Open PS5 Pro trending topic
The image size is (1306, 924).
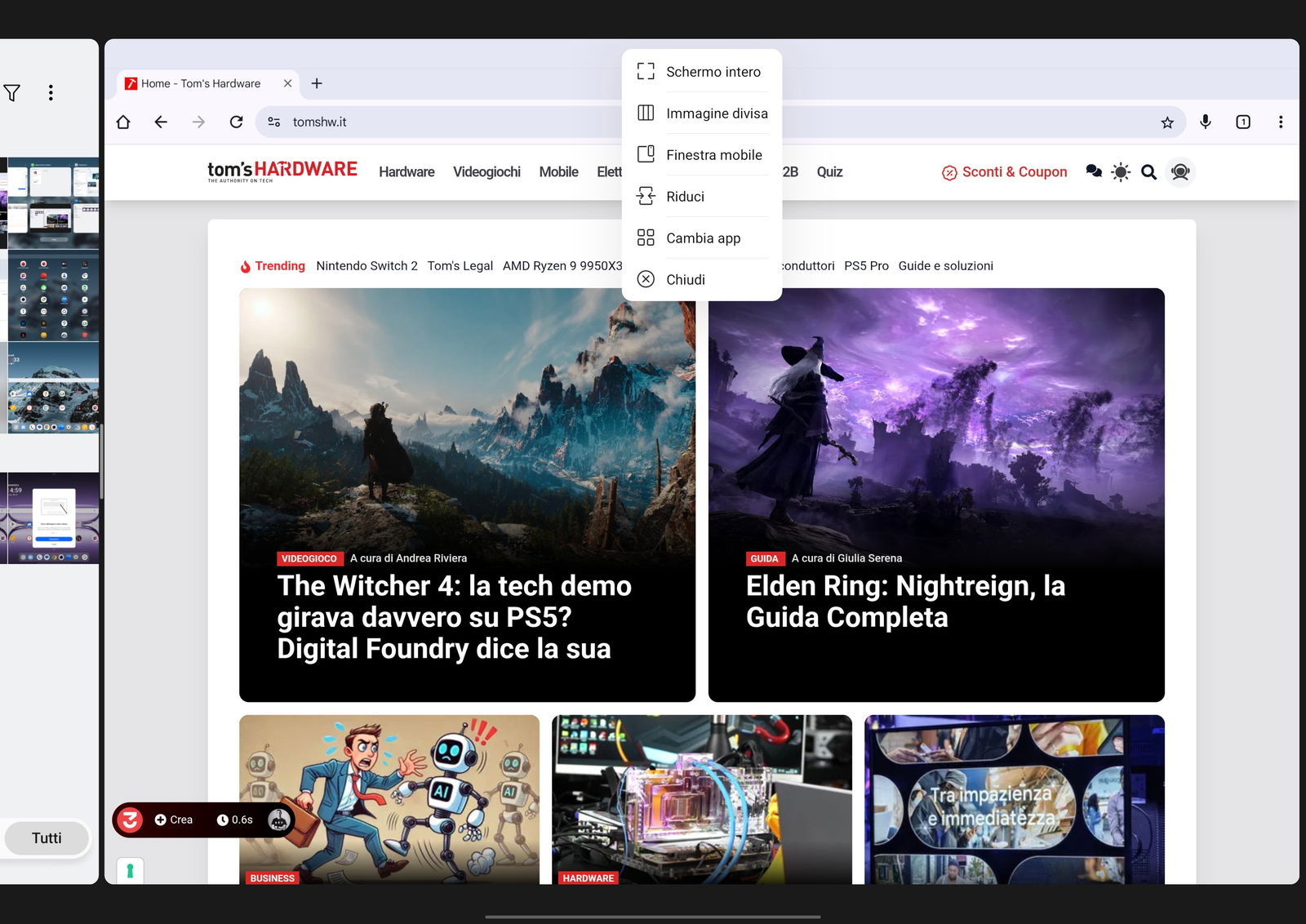point(866,266)
